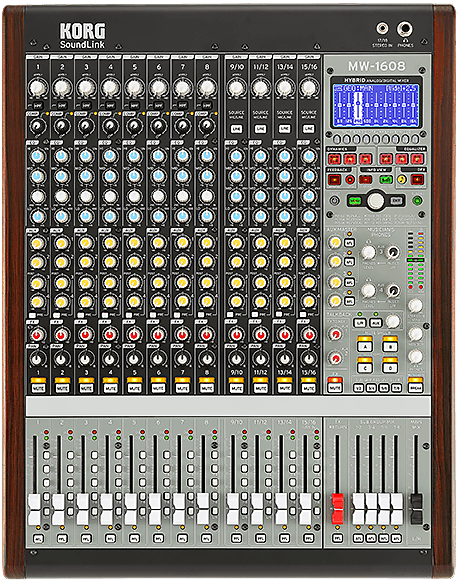Enable PFL on channel 1

point(38,538)
